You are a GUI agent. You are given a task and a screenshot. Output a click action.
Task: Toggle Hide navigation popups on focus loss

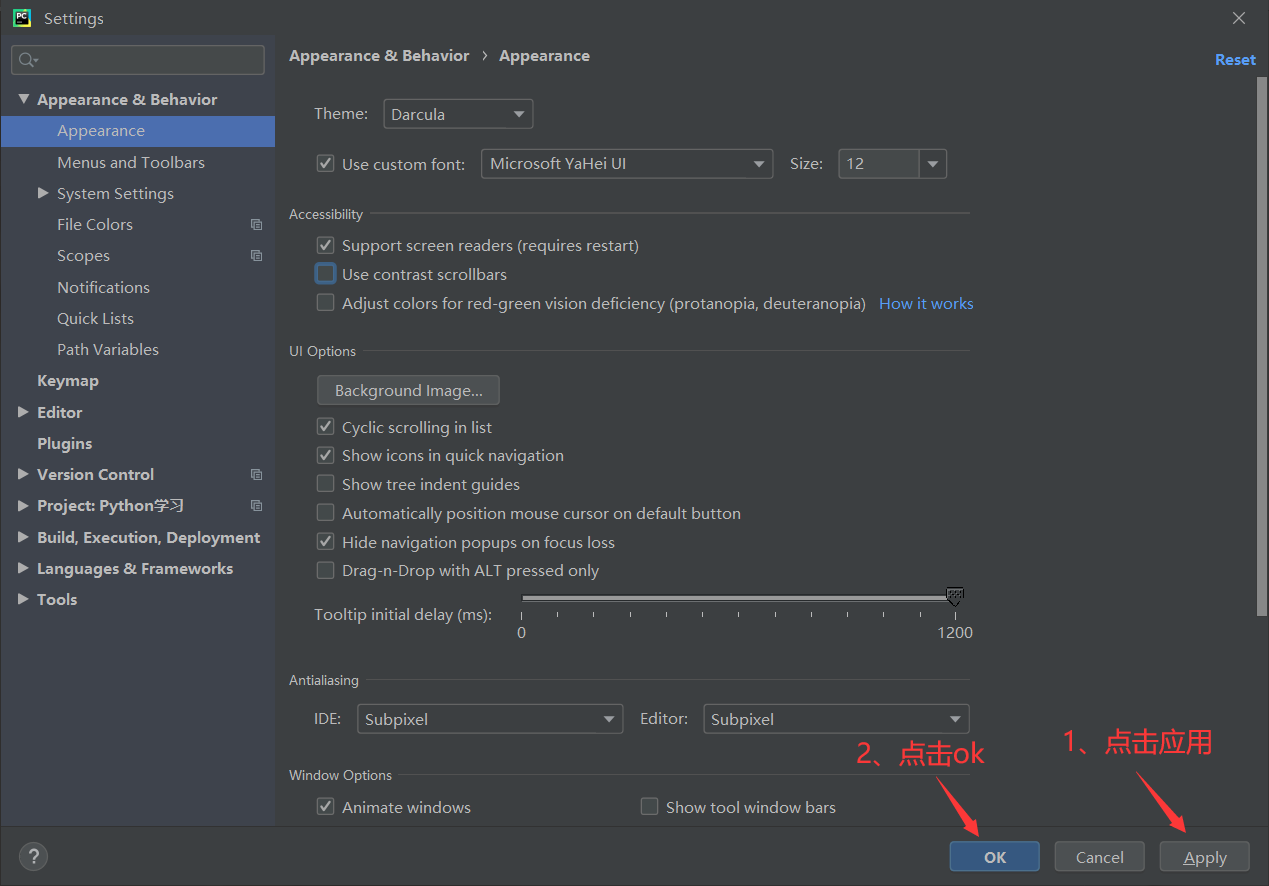[x=325, y=541]
